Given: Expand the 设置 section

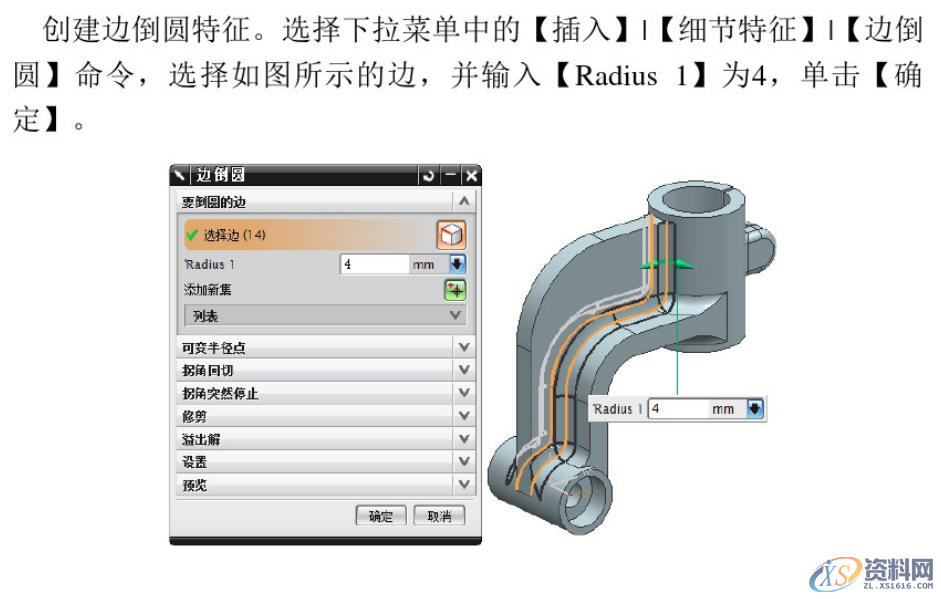Looking at the screenshot, I should (463, 462).
